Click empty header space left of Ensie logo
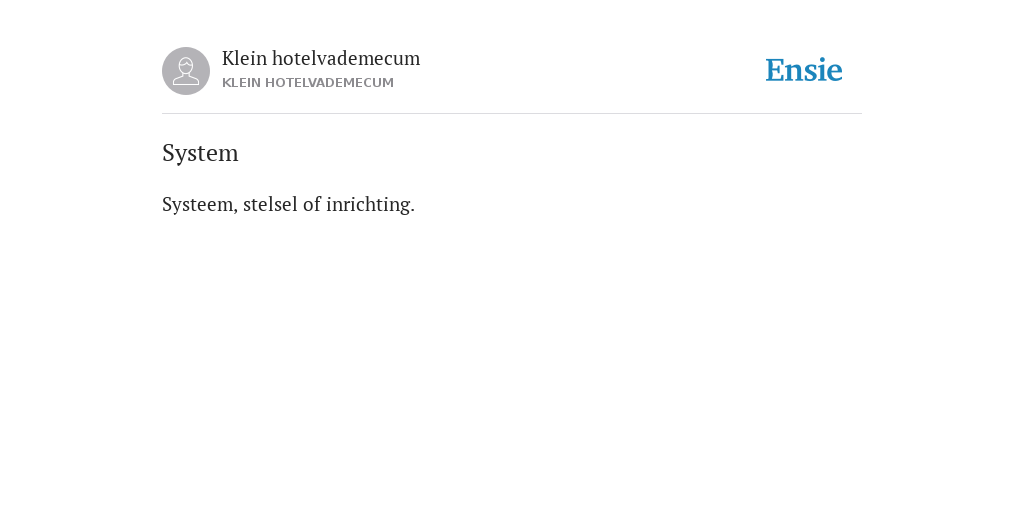Screen dimensions: 1024x512 (x=588, y=71)
